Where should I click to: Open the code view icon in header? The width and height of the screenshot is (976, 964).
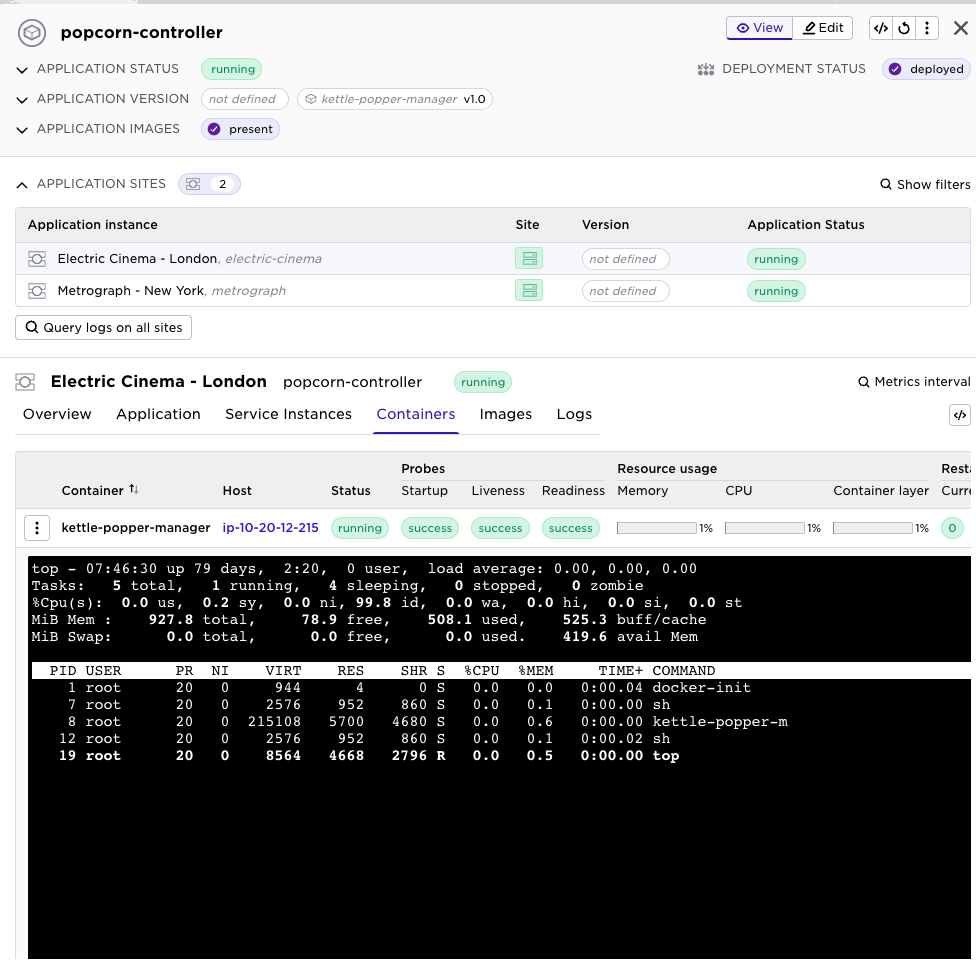click(x=881, y=28)
